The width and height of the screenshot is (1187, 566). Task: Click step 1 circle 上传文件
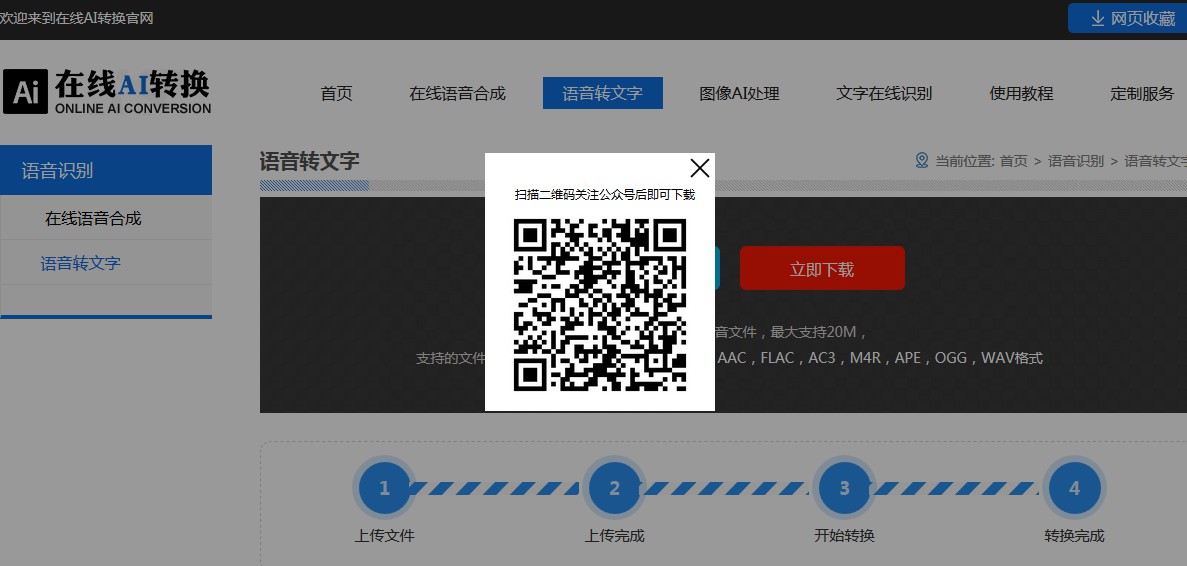(x=385, y=488)
